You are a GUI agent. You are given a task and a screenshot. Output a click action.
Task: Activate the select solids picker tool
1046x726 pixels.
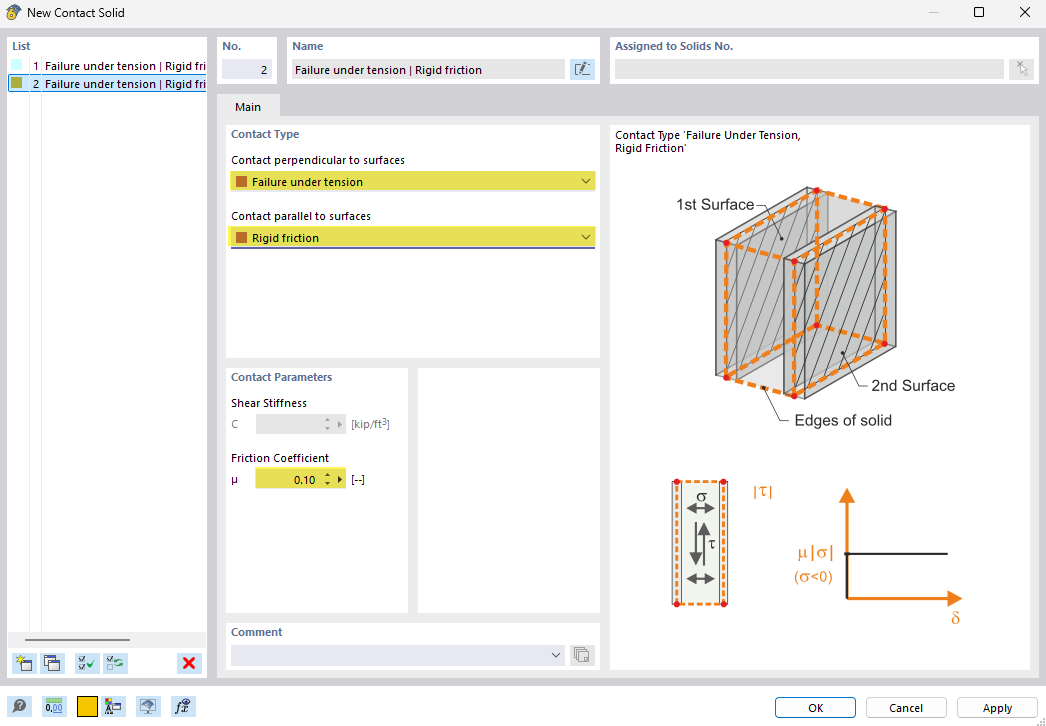click(x=1022, y=68)
